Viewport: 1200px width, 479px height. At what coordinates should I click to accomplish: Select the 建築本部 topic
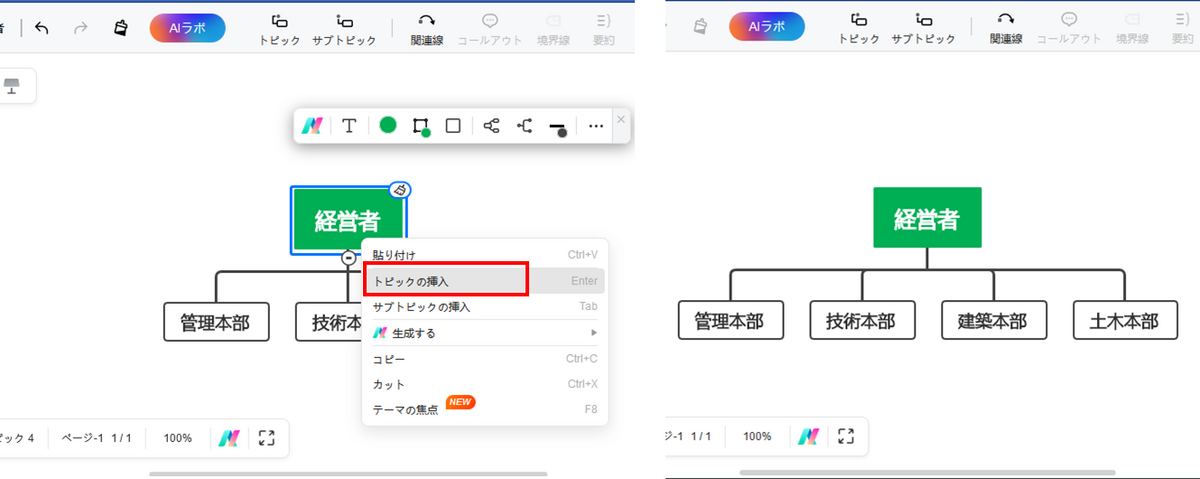pyautogui.click(x=994, y=320)
